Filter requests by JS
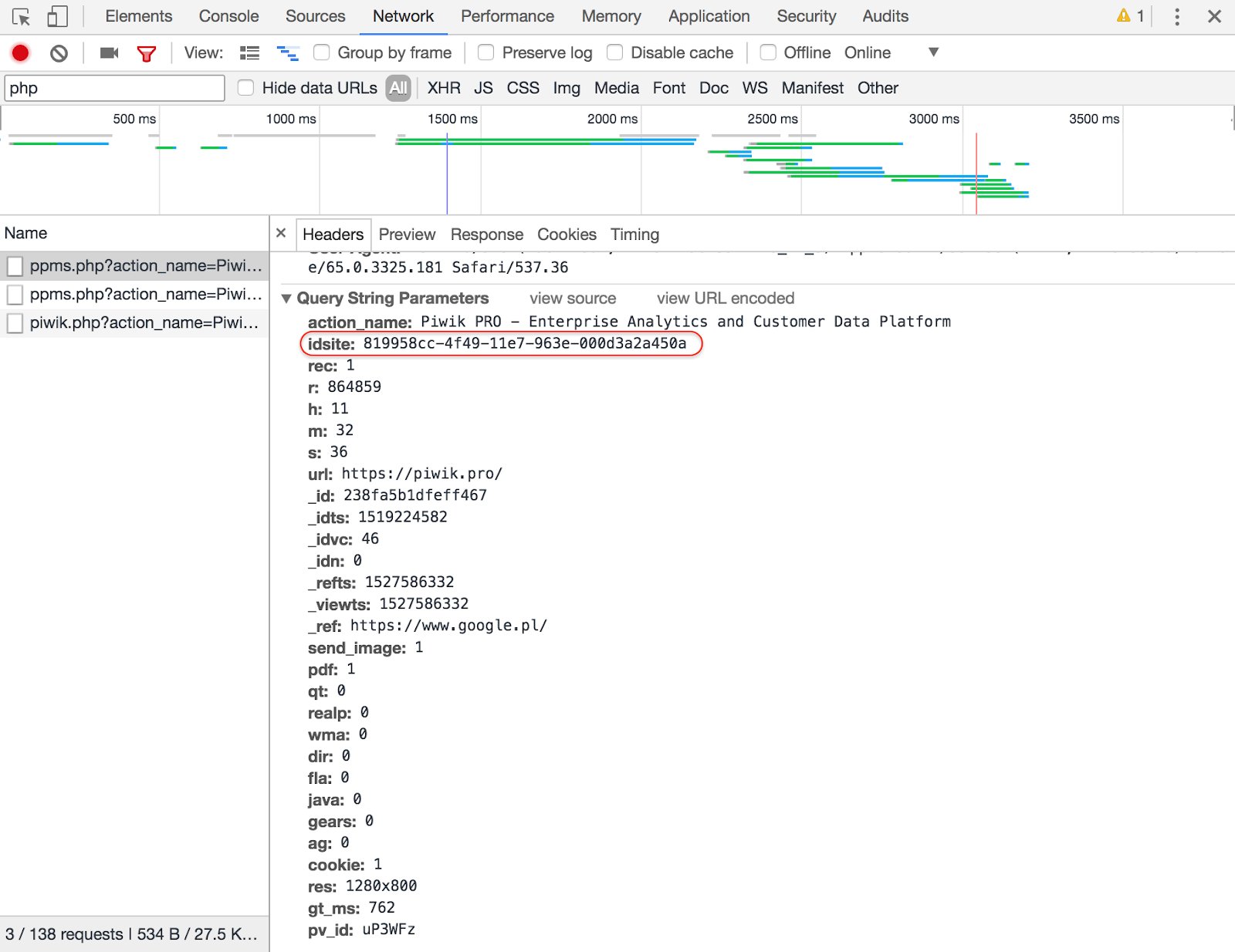This screenshot has height=952, width=1235. [x=483, y=88]
